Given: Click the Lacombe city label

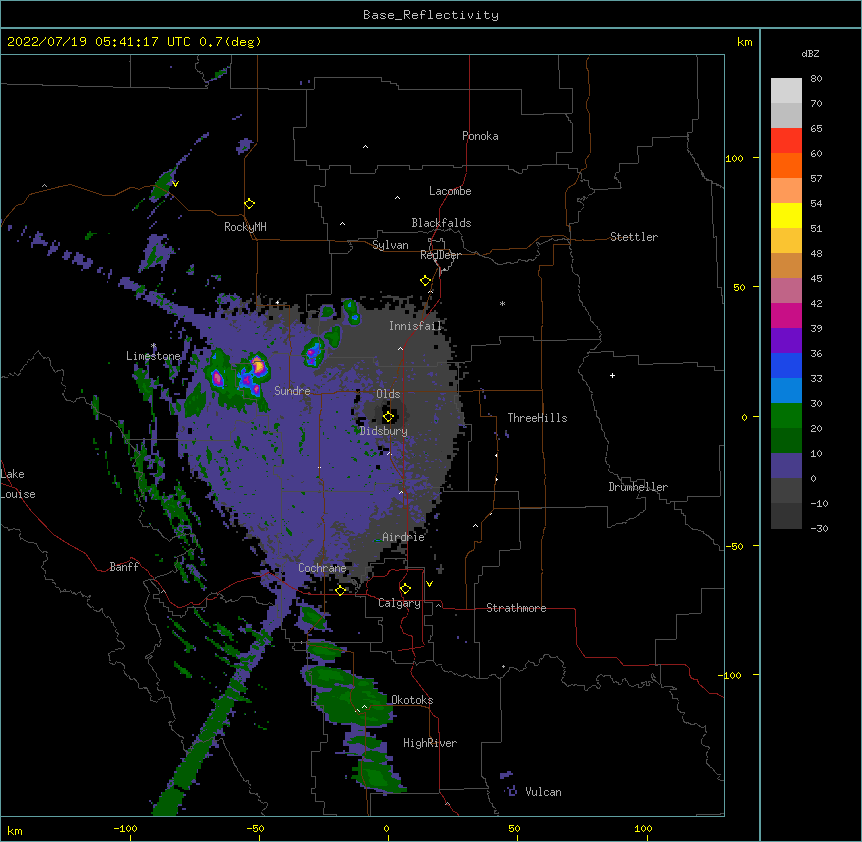Looking at the screenshot, I should pyautogui.click(x=450, y=191).
